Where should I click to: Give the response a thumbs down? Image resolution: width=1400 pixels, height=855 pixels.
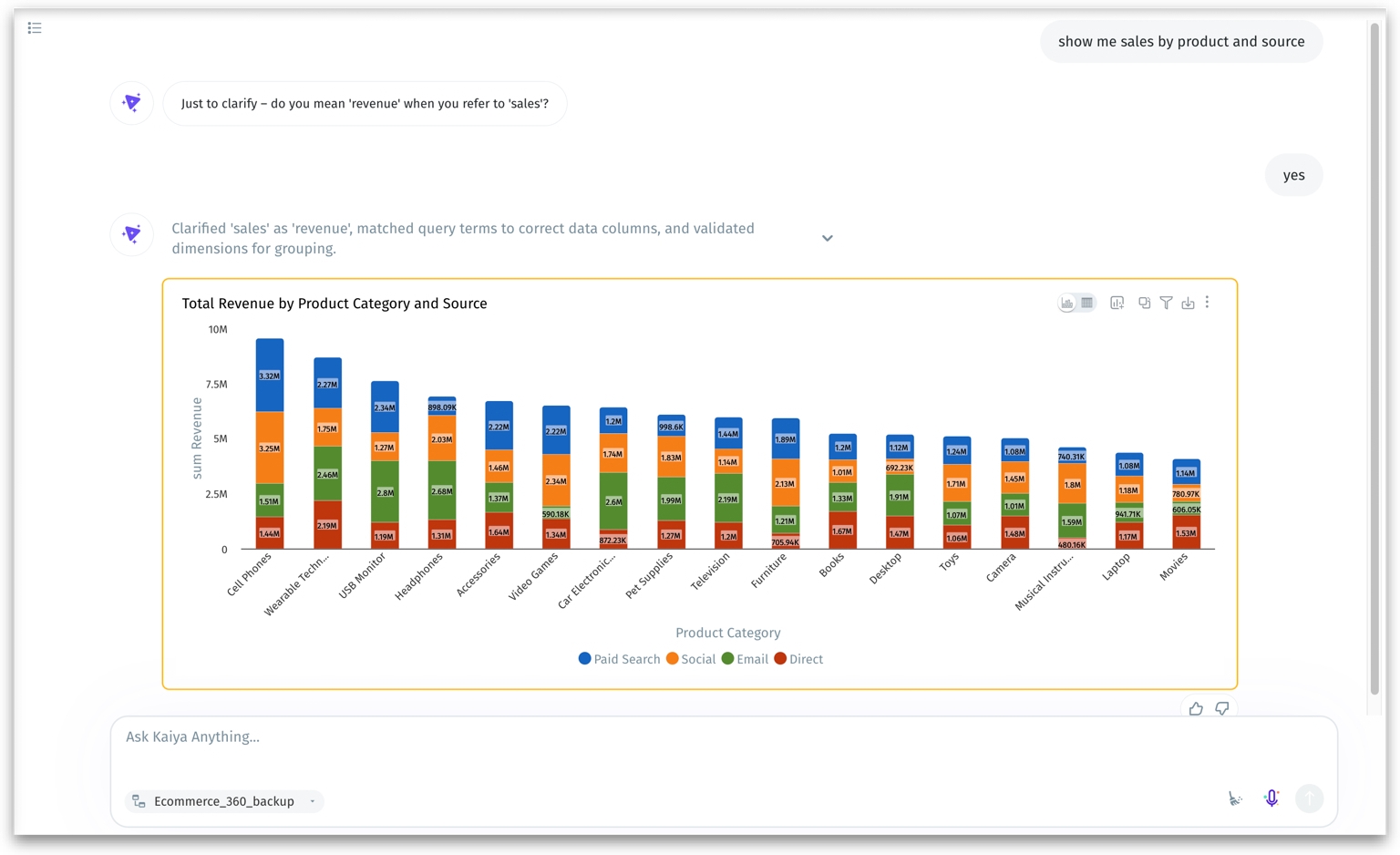pos(1222,708)
